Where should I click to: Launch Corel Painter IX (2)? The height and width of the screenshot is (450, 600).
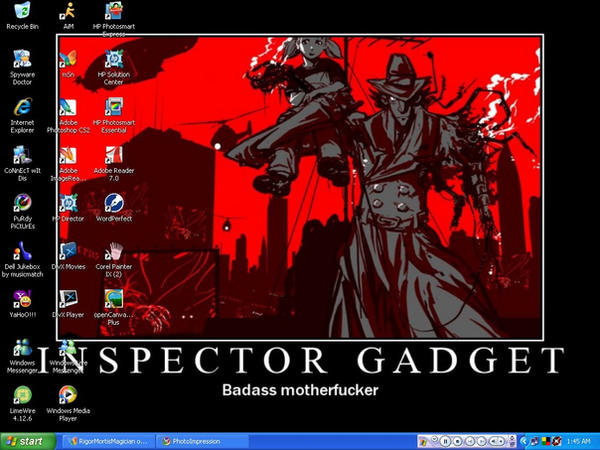coord(114,259)
